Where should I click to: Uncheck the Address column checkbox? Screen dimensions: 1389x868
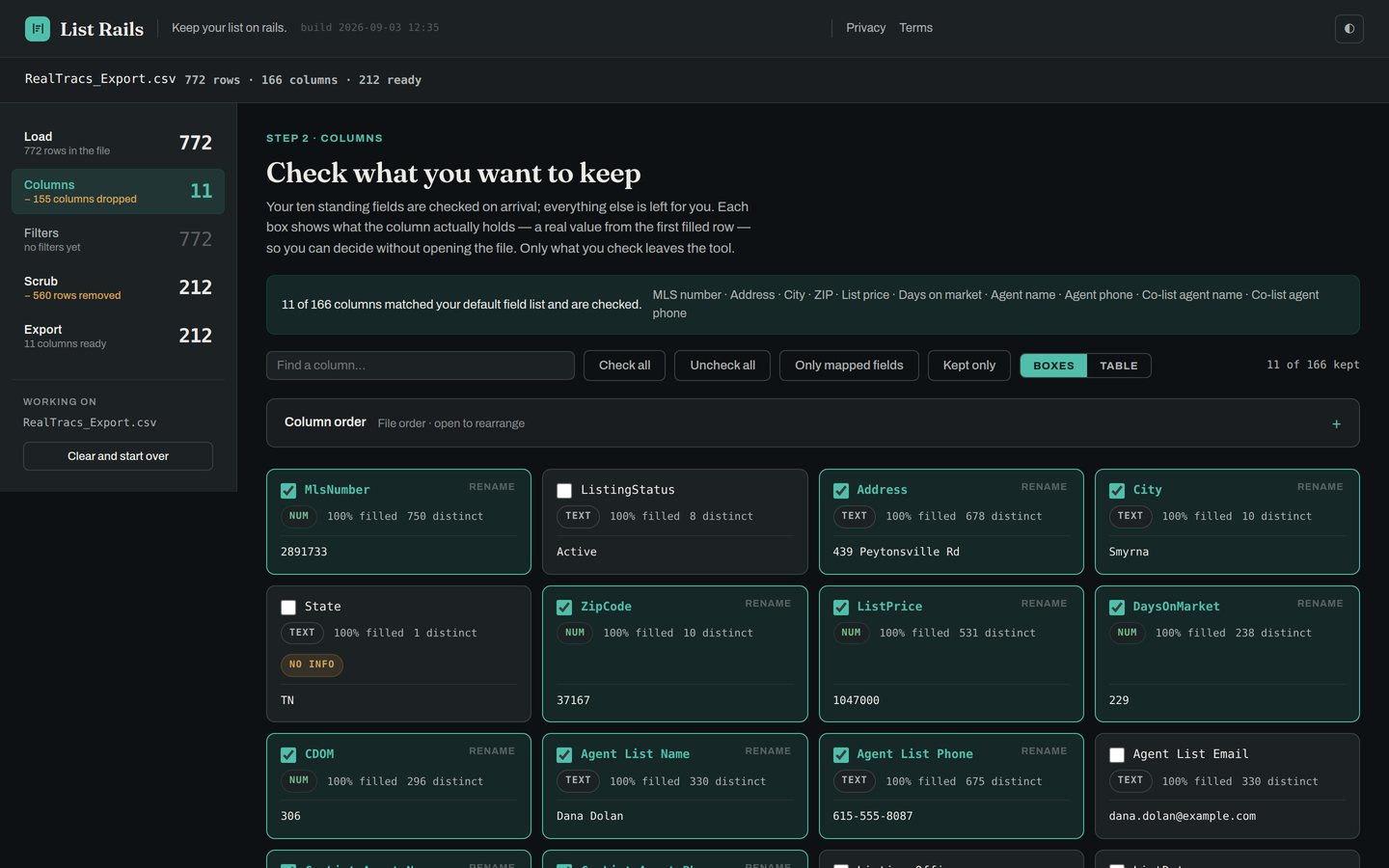841,491
